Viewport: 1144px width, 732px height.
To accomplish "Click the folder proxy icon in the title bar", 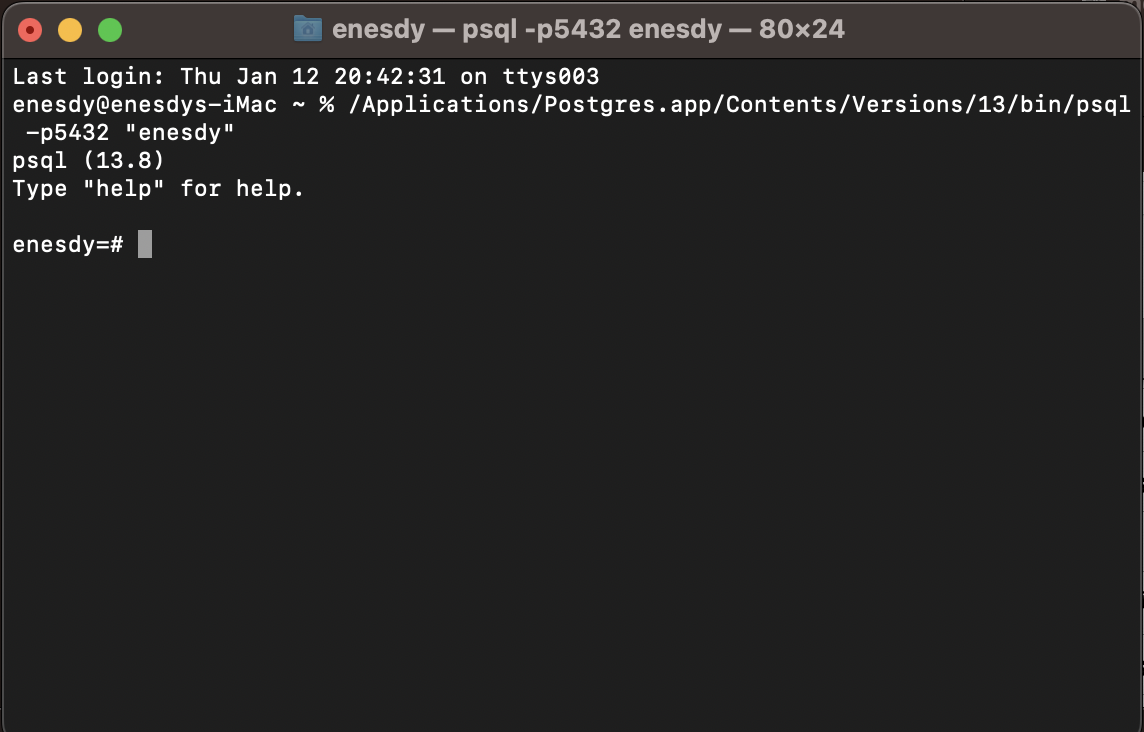I will pyautogui.click(x=308, y=29).
